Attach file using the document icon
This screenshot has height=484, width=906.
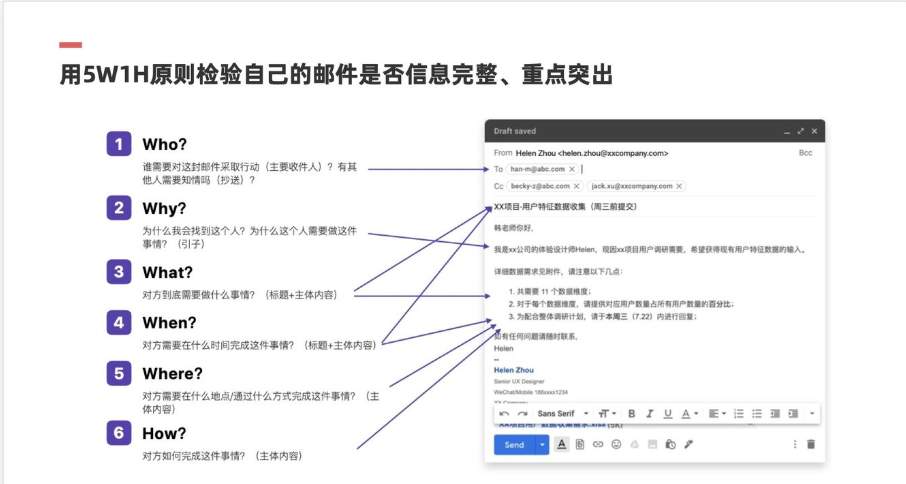[x=580, y=444]
